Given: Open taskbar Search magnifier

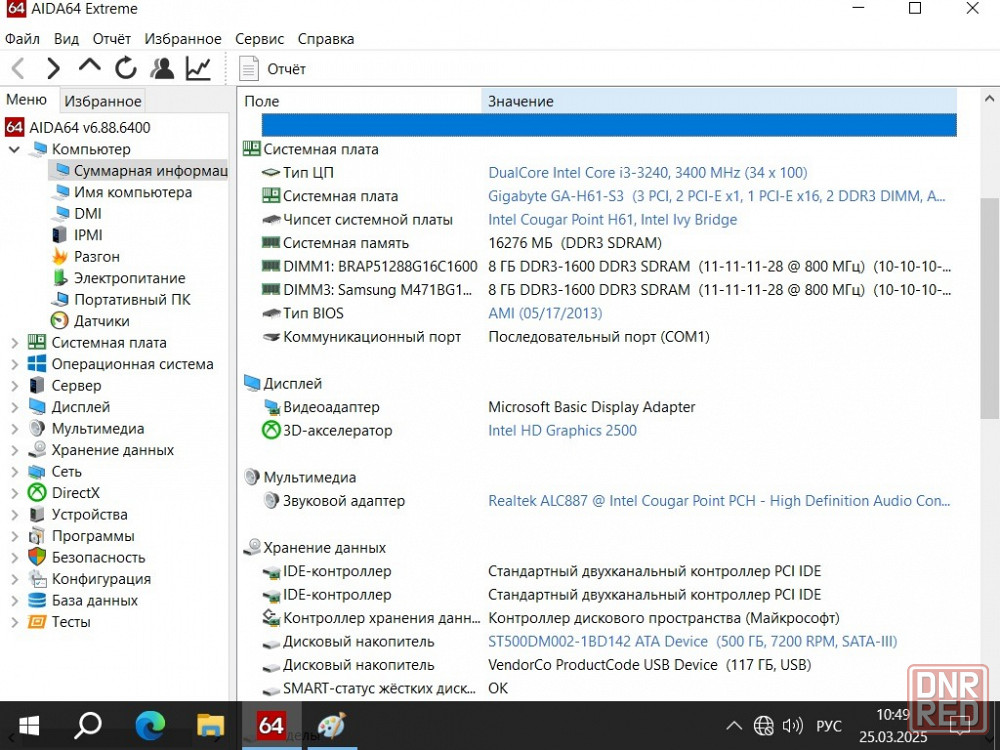Looking at the screenshot, I should (88, 726).
